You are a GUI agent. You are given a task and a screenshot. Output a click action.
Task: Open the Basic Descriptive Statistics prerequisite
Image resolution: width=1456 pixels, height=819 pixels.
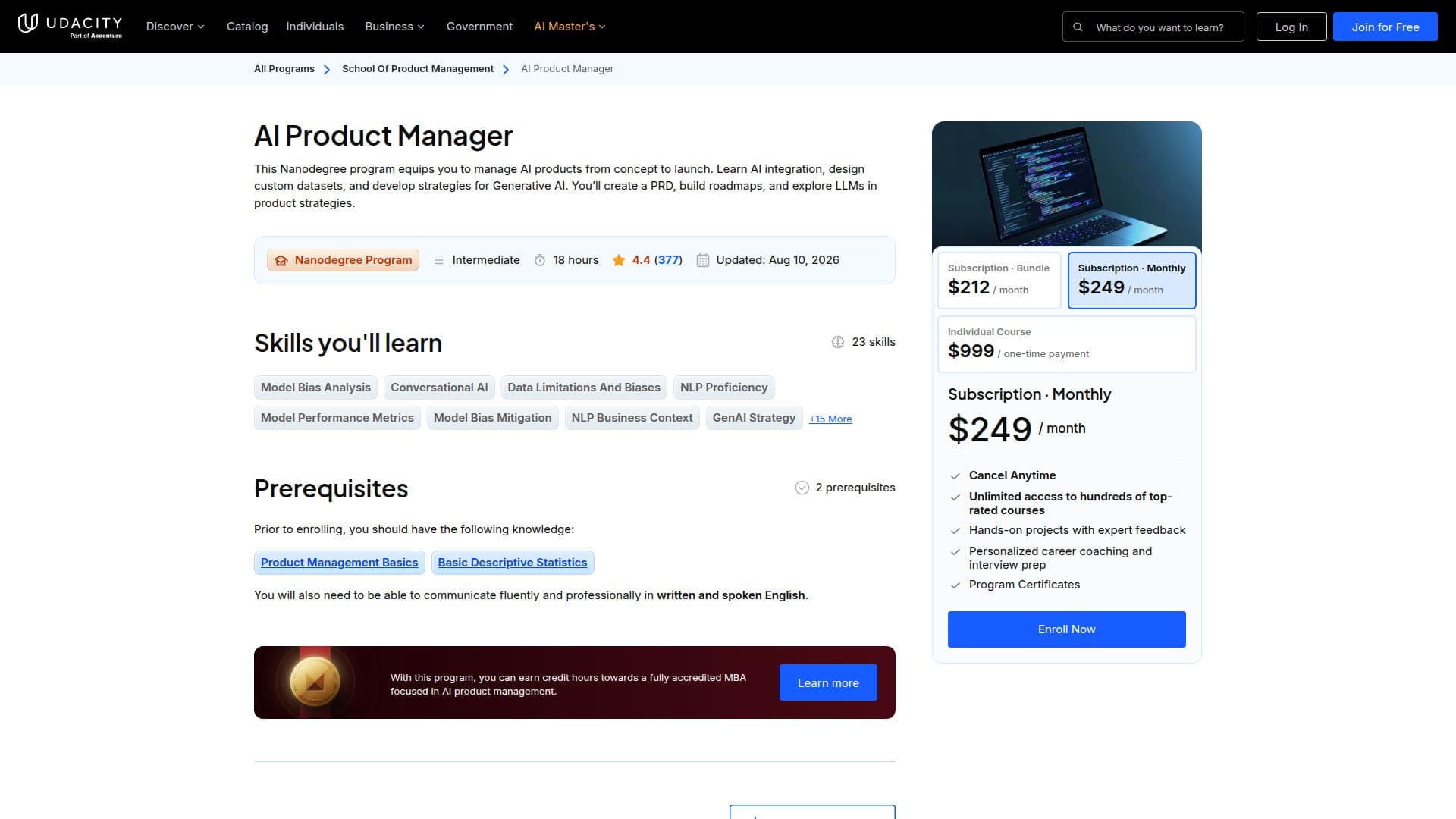(513, 563)
